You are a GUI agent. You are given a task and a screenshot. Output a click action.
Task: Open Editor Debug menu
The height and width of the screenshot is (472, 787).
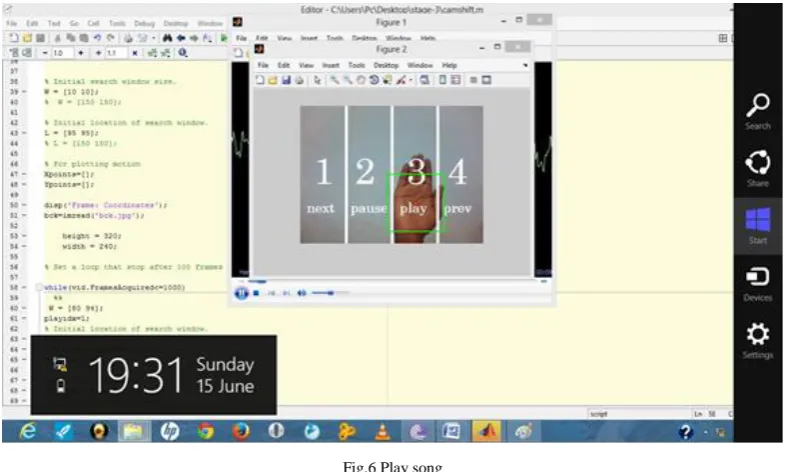pos(144,24)
